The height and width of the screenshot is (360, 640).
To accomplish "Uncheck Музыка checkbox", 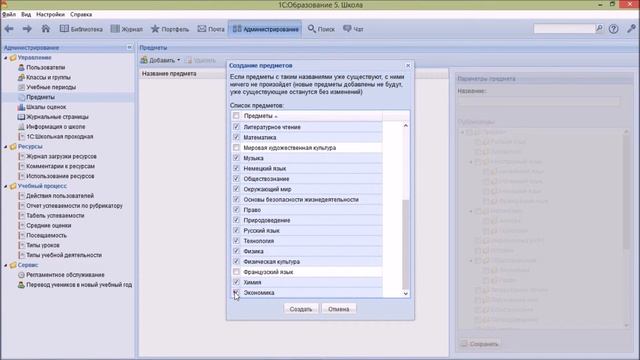I will click(x=236, y=158).
